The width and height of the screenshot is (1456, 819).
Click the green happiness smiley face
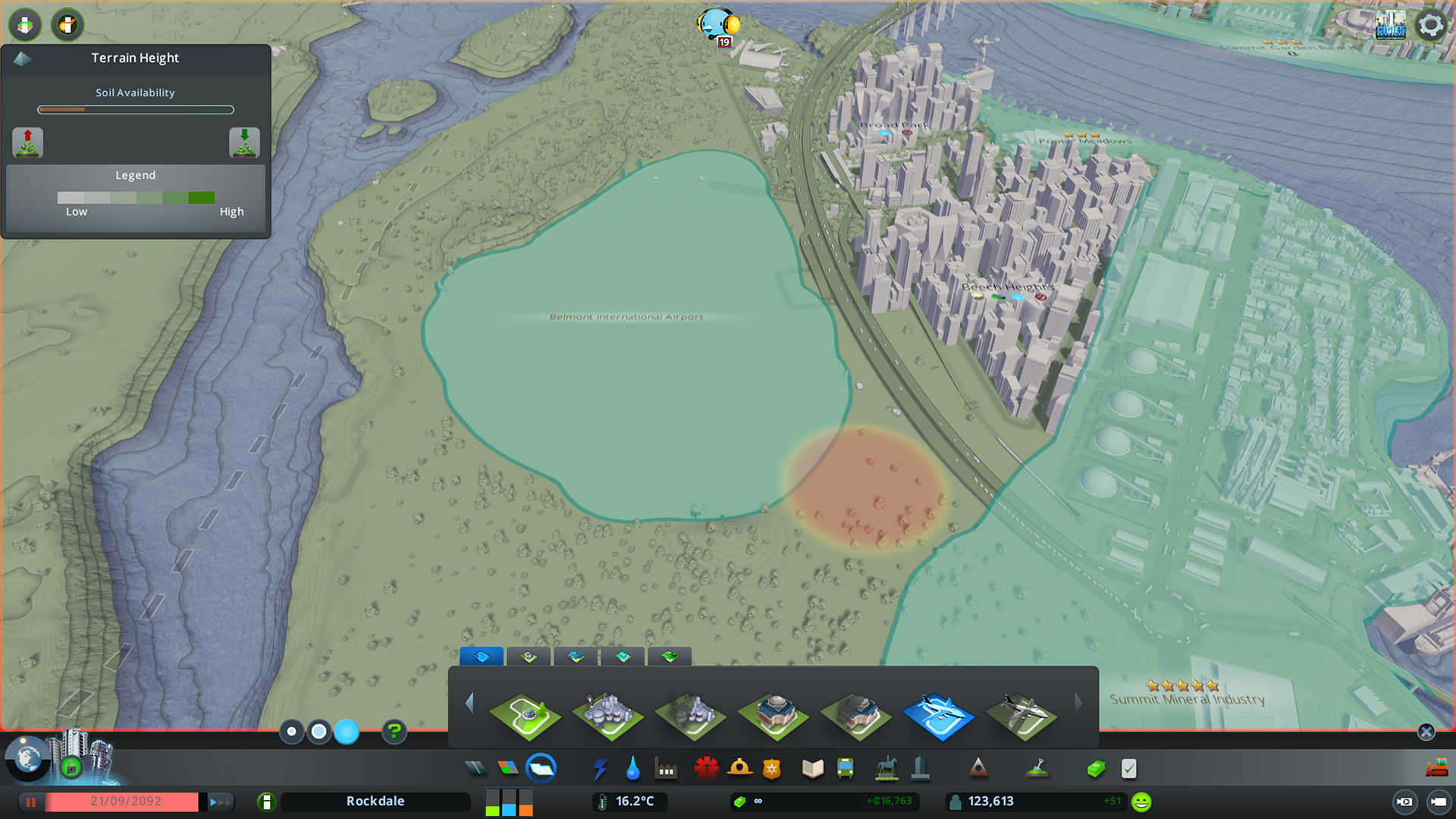(x=1141, y=802)
